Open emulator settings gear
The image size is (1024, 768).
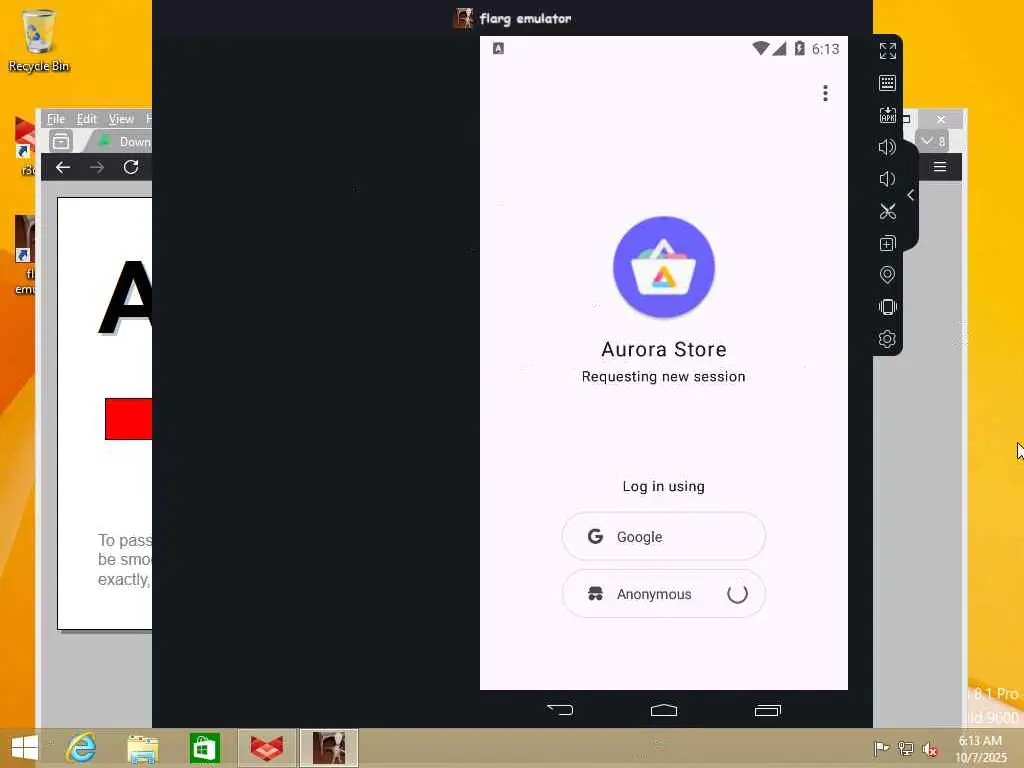coord(888,339)
